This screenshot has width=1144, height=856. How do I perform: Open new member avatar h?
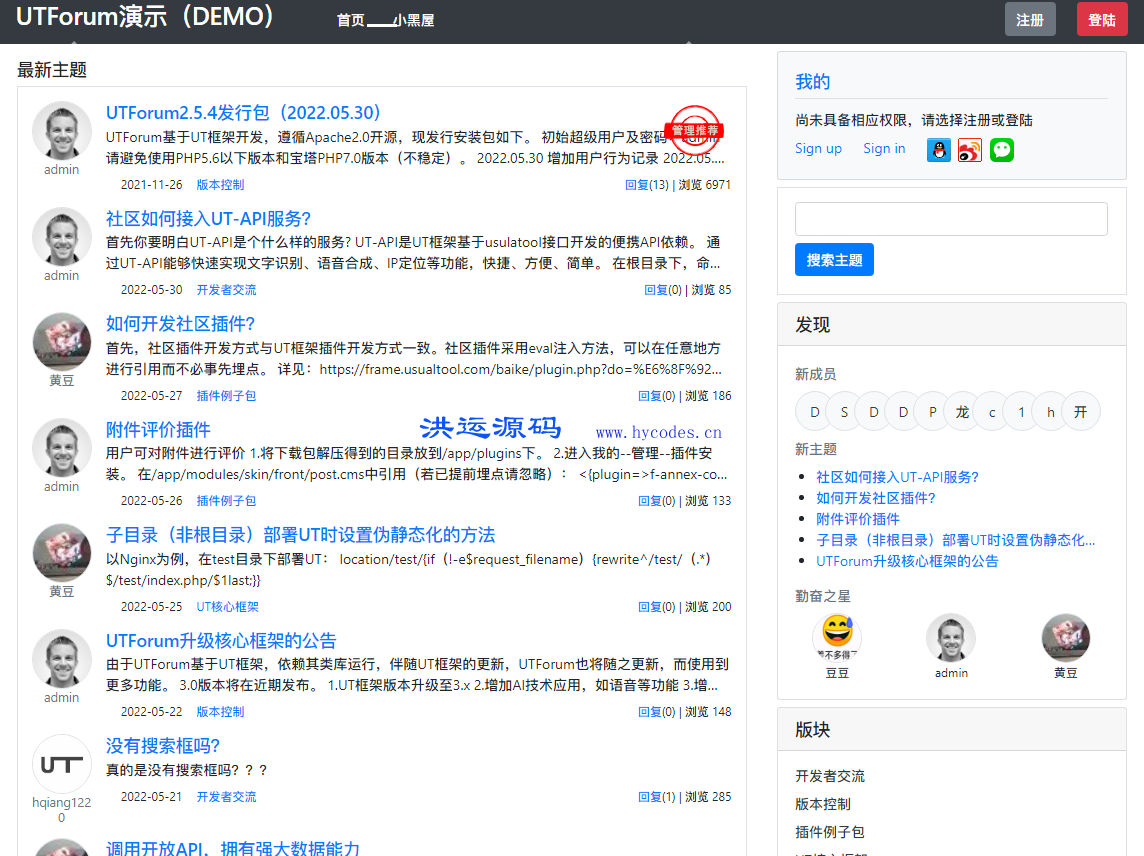1051,412
